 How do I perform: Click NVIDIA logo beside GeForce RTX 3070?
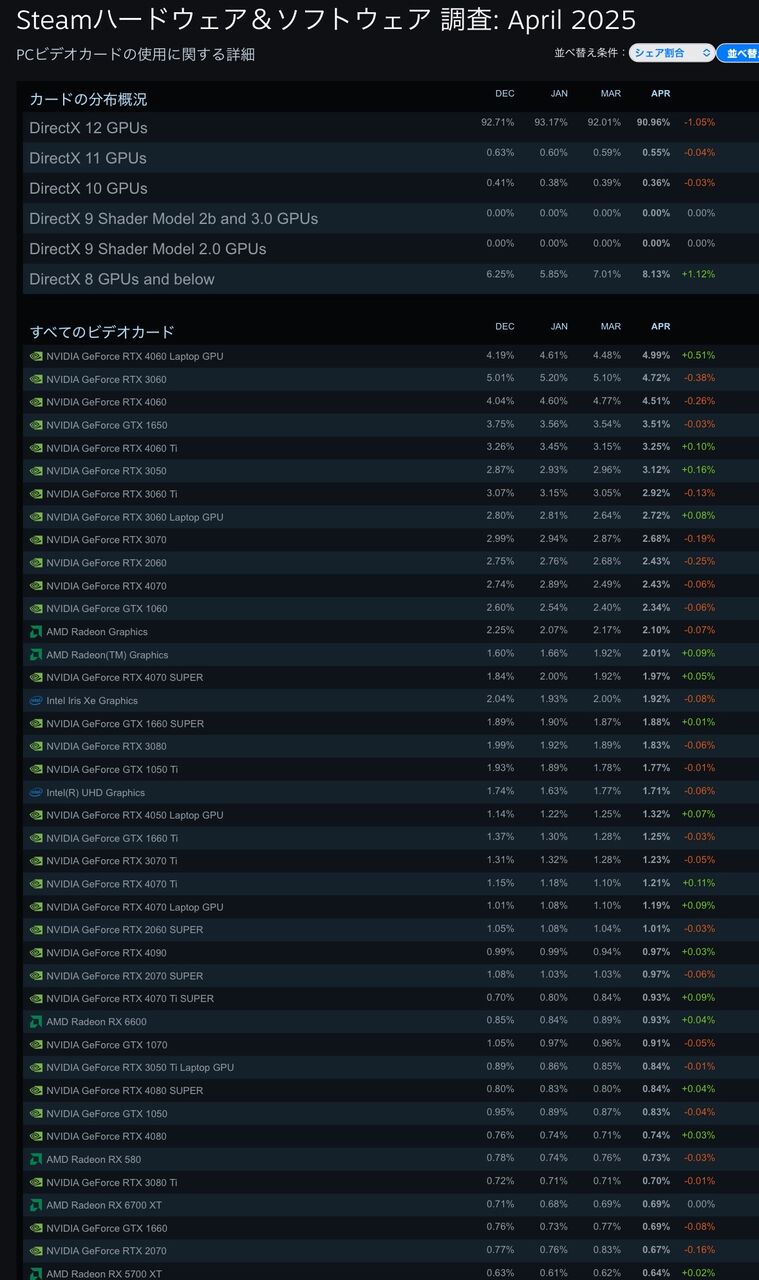click(x=36, y=540)
